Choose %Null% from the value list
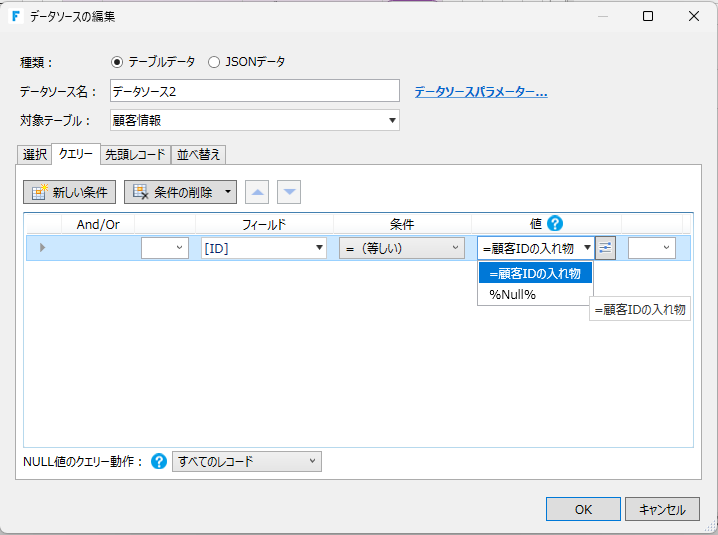This screenshot has width=718, height=535. tap(512, 294)
